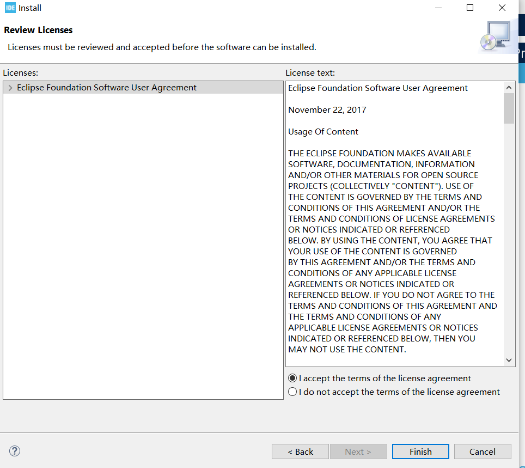Close the Install dialog with X
This screenshot has height=468, width=525.
(502, 7)
